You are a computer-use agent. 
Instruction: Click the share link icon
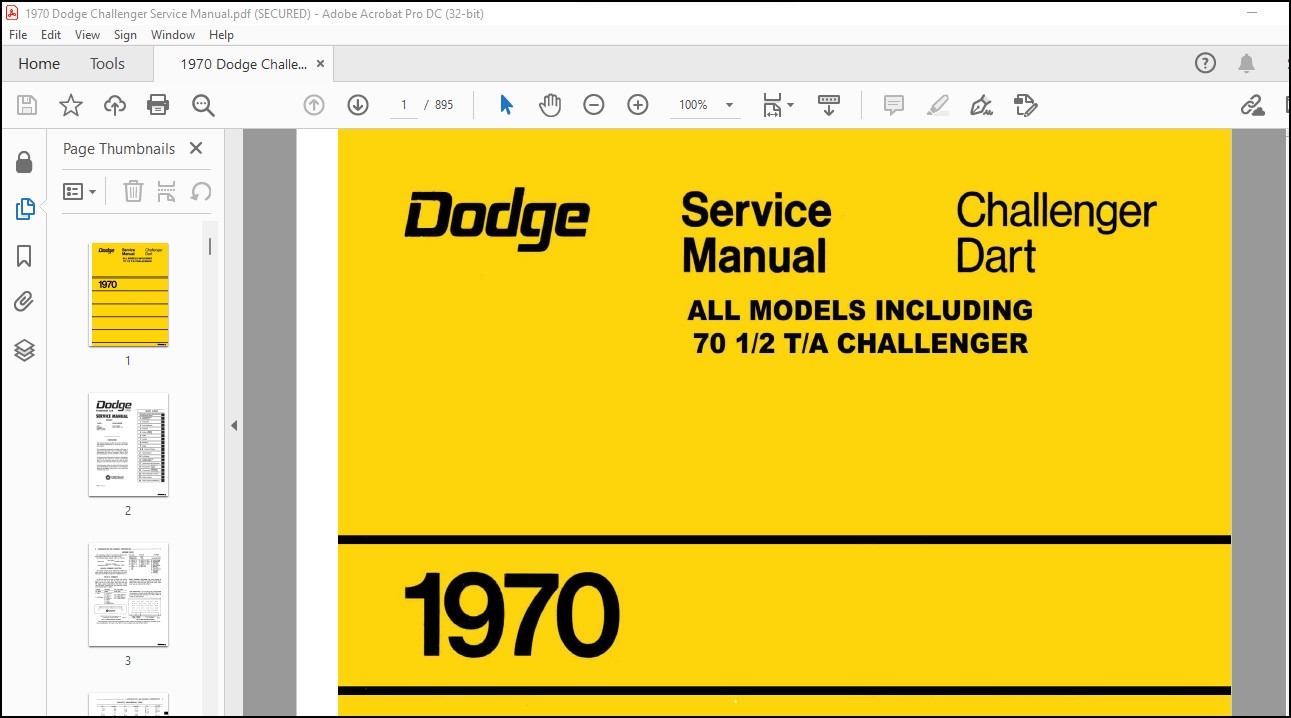(x=1252, y=105)
